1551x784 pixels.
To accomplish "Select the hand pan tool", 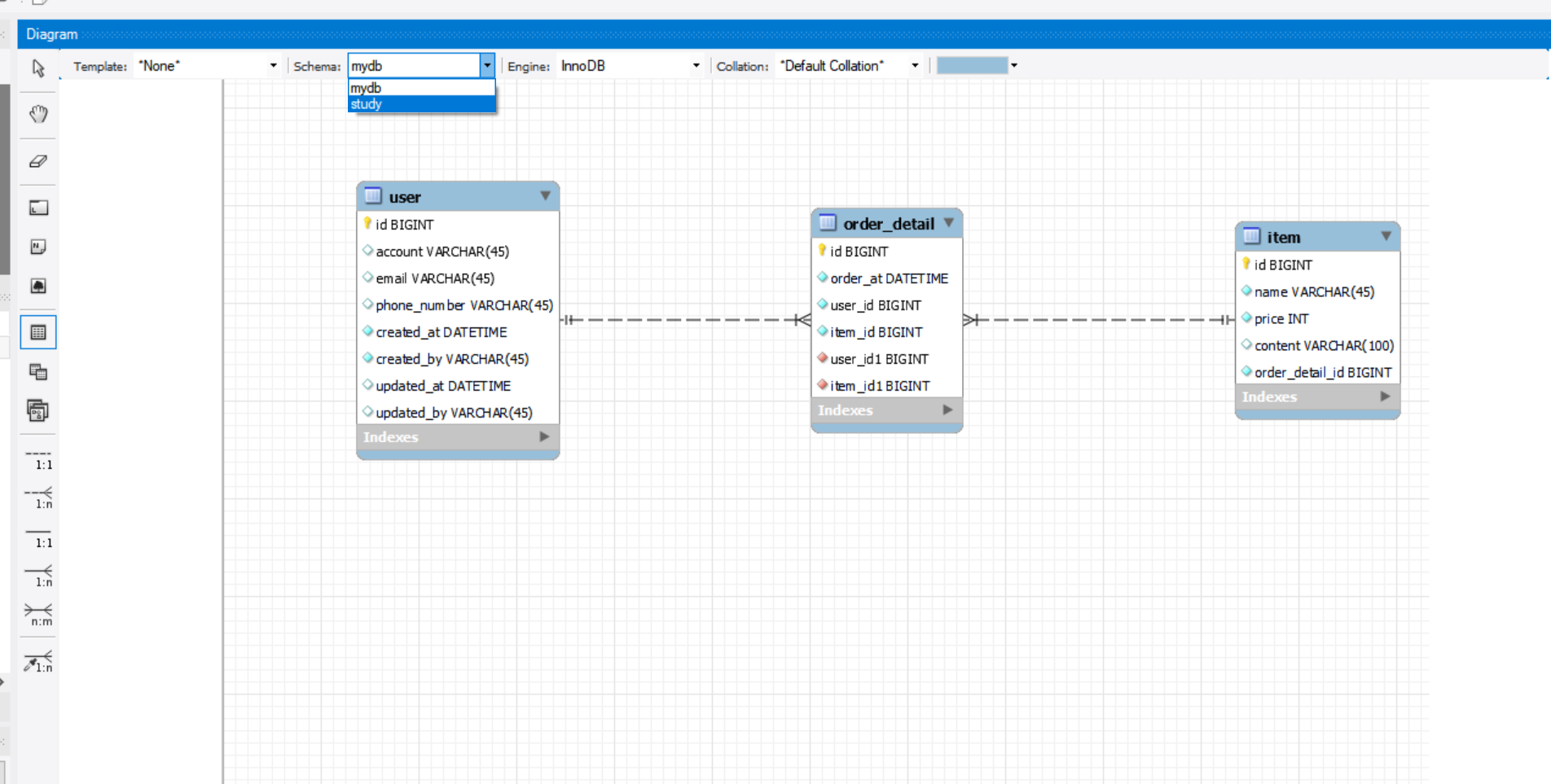I will click(x=37, y=114).
